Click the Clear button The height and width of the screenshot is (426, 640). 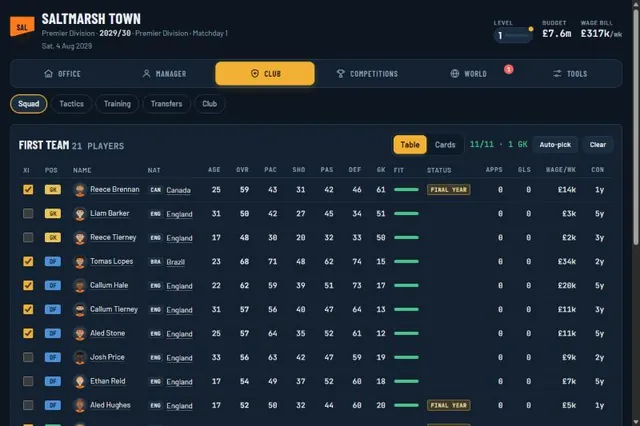tap(598, 145)
